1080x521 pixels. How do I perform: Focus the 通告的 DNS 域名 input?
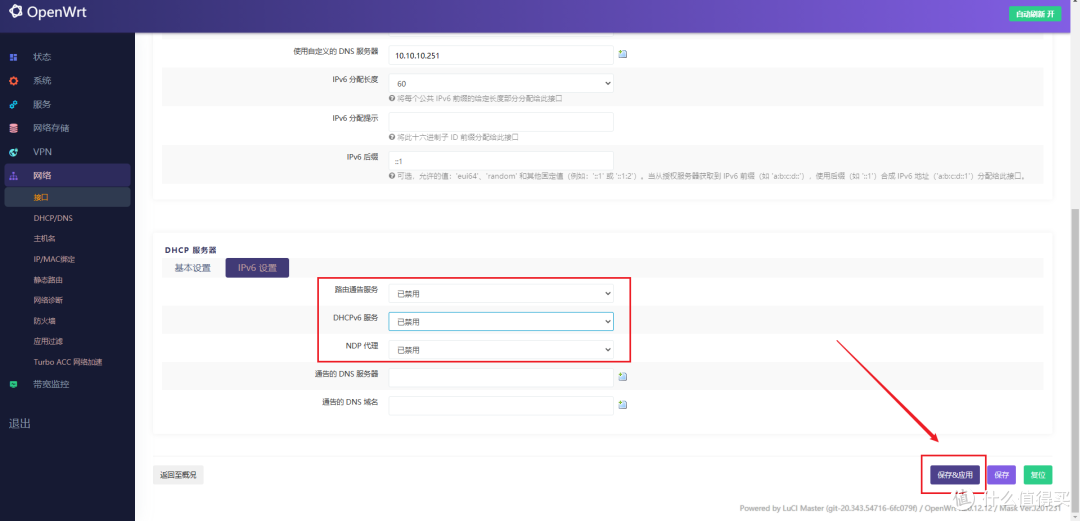[x=501, y=405]
